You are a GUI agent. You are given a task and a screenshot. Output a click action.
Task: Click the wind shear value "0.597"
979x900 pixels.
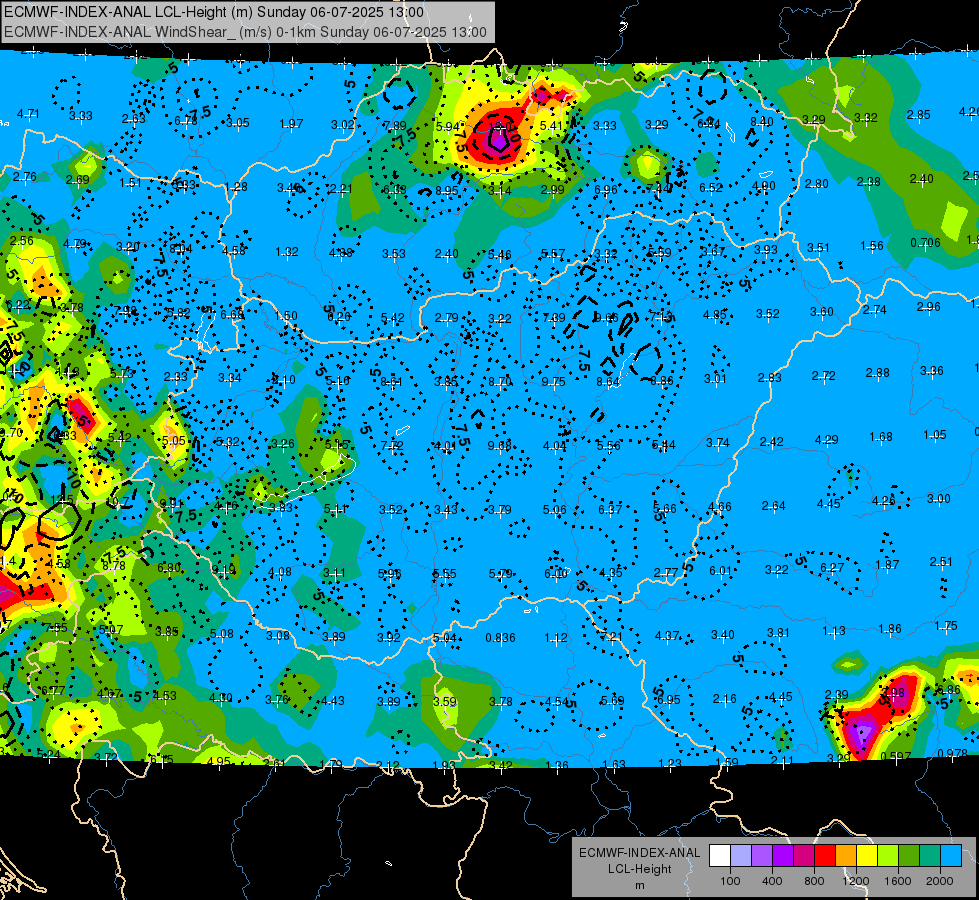tap(896, 756)
